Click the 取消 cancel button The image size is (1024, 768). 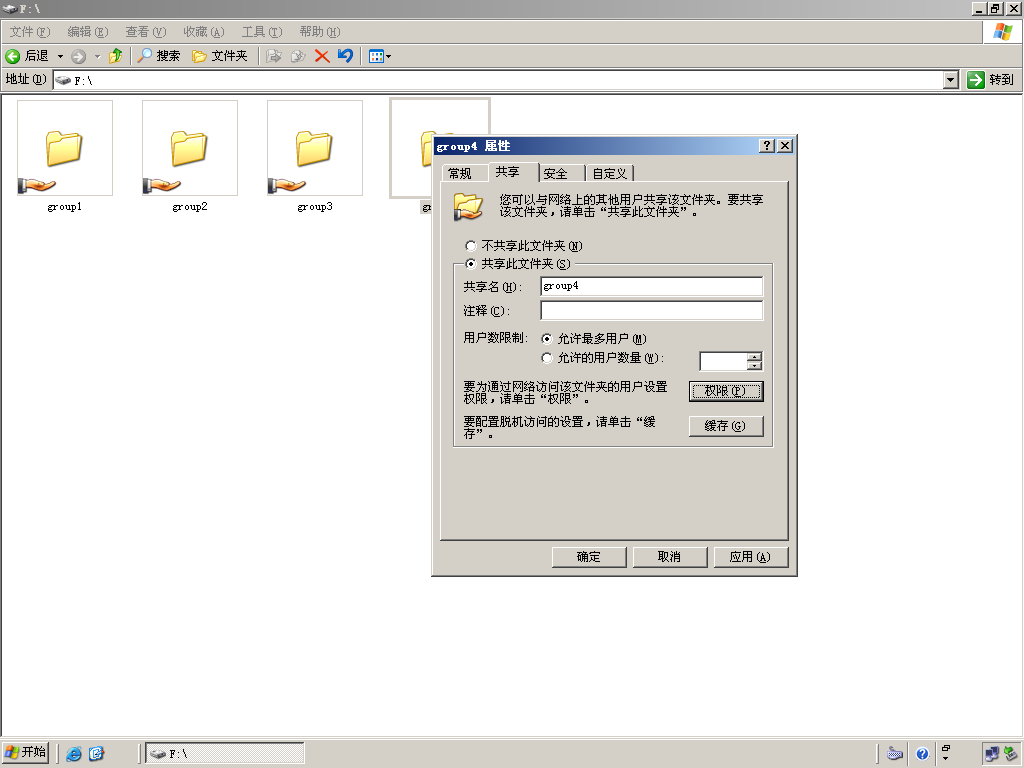[x=669, y=557]
